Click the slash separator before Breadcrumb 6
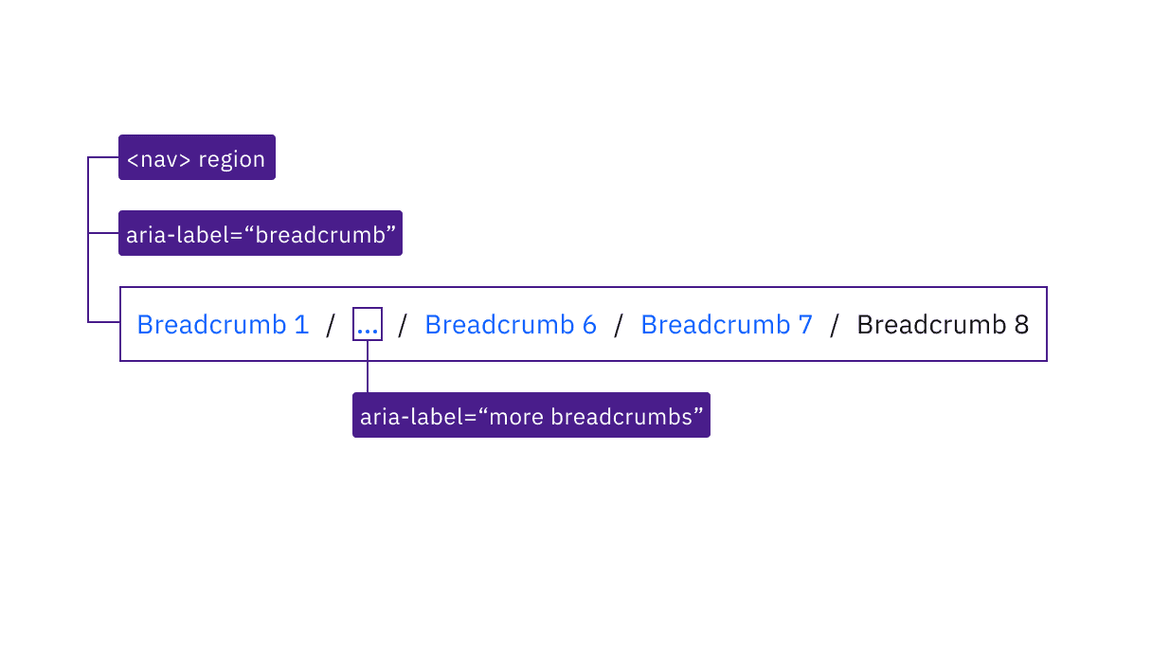Screen dimensions: 1152x648 (x=403, y=325)
